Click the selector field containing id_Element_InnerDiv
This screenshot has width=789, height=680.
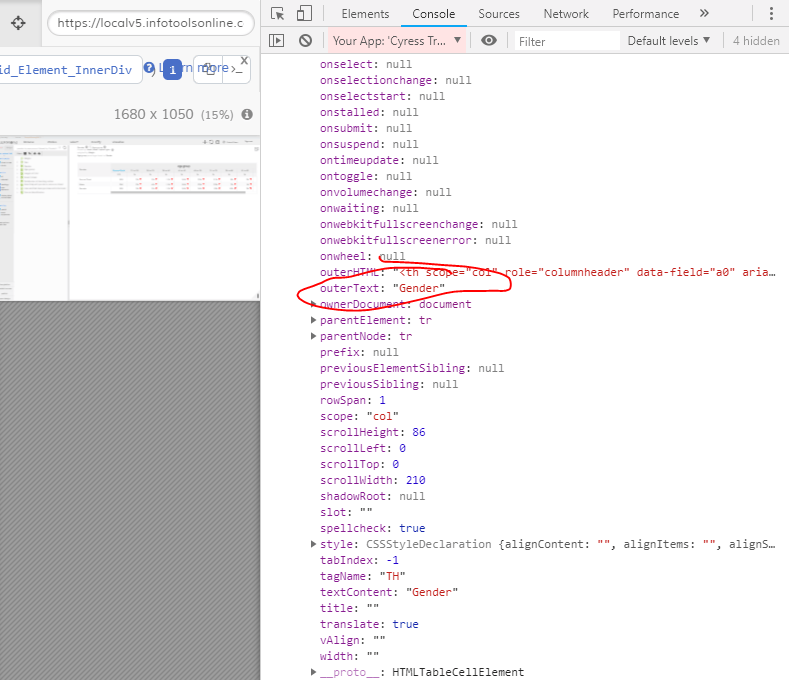pos(69,70)
